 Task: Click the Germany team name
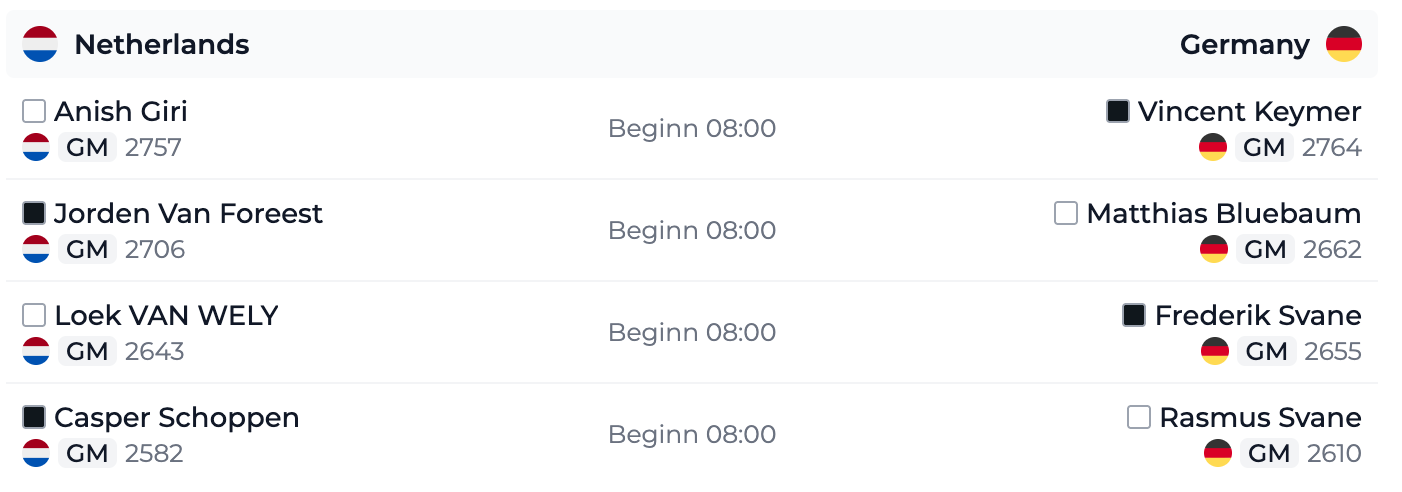[1245, 44]
